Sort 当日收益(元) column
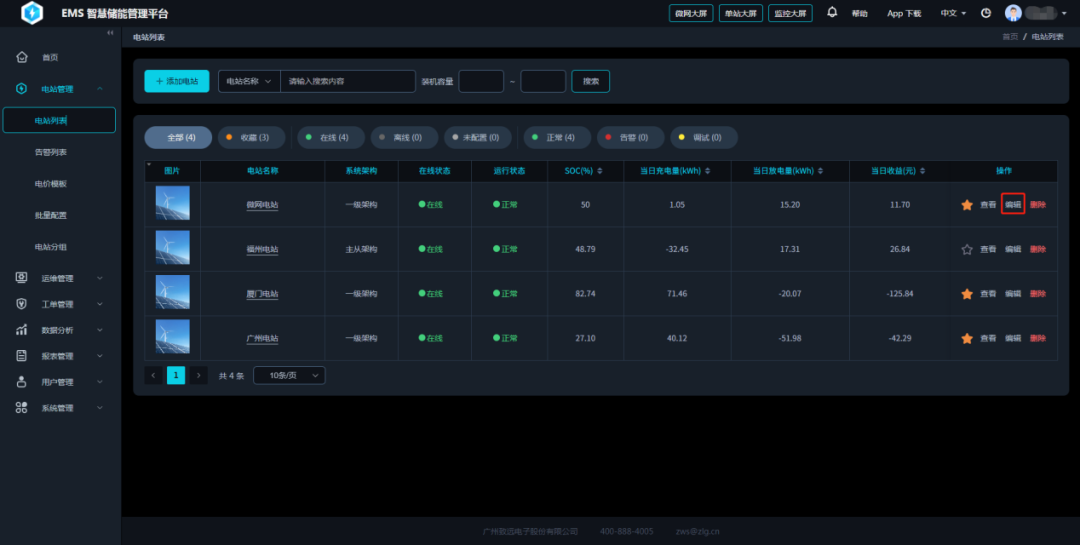Screen dimensions: 1080x545 point(922,171)
